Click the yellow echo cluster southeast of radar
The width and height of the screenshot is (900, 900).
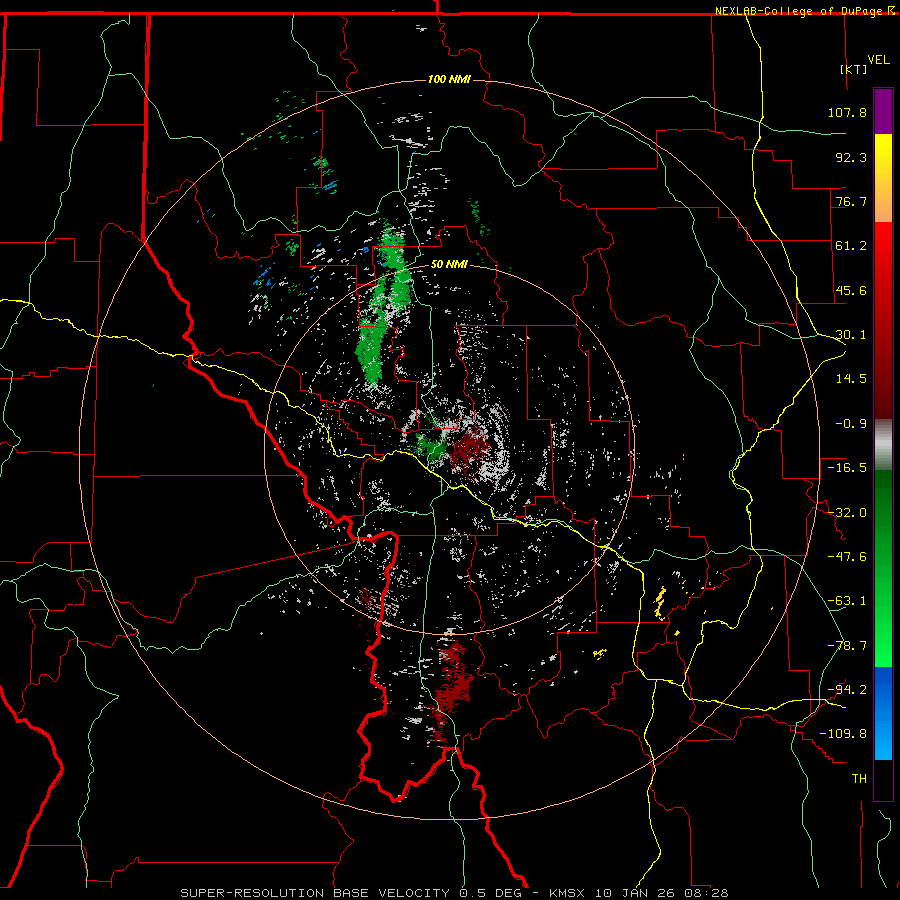pos(660,604)
